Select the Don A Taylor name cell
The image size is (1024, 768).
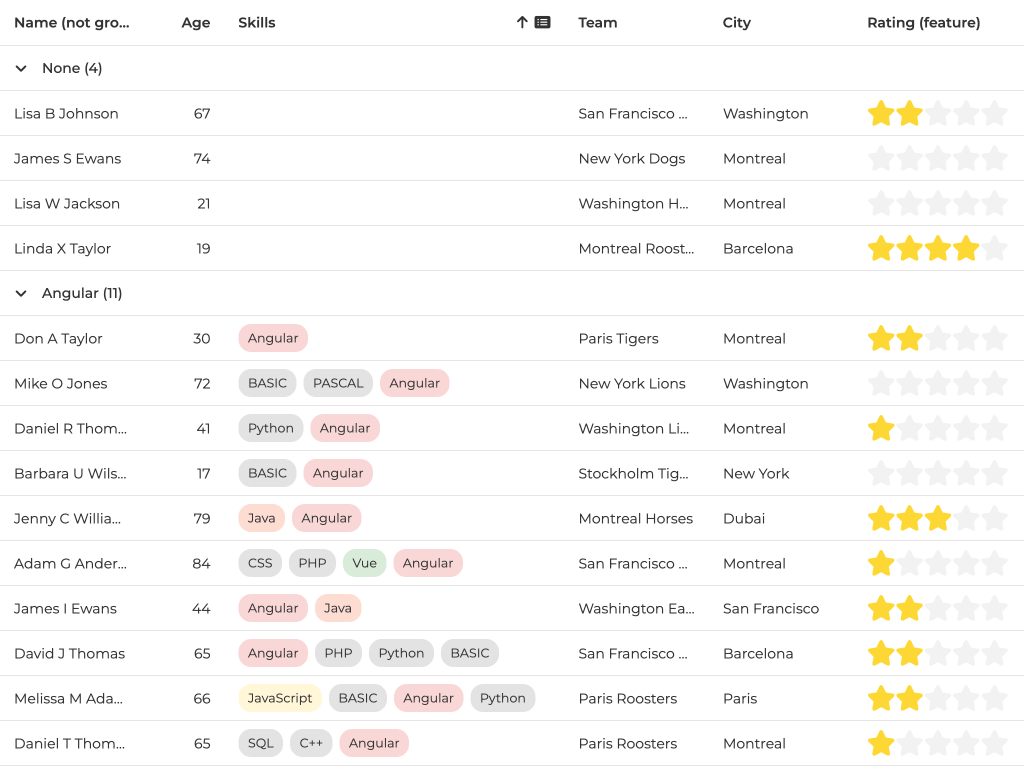point(58,338)
